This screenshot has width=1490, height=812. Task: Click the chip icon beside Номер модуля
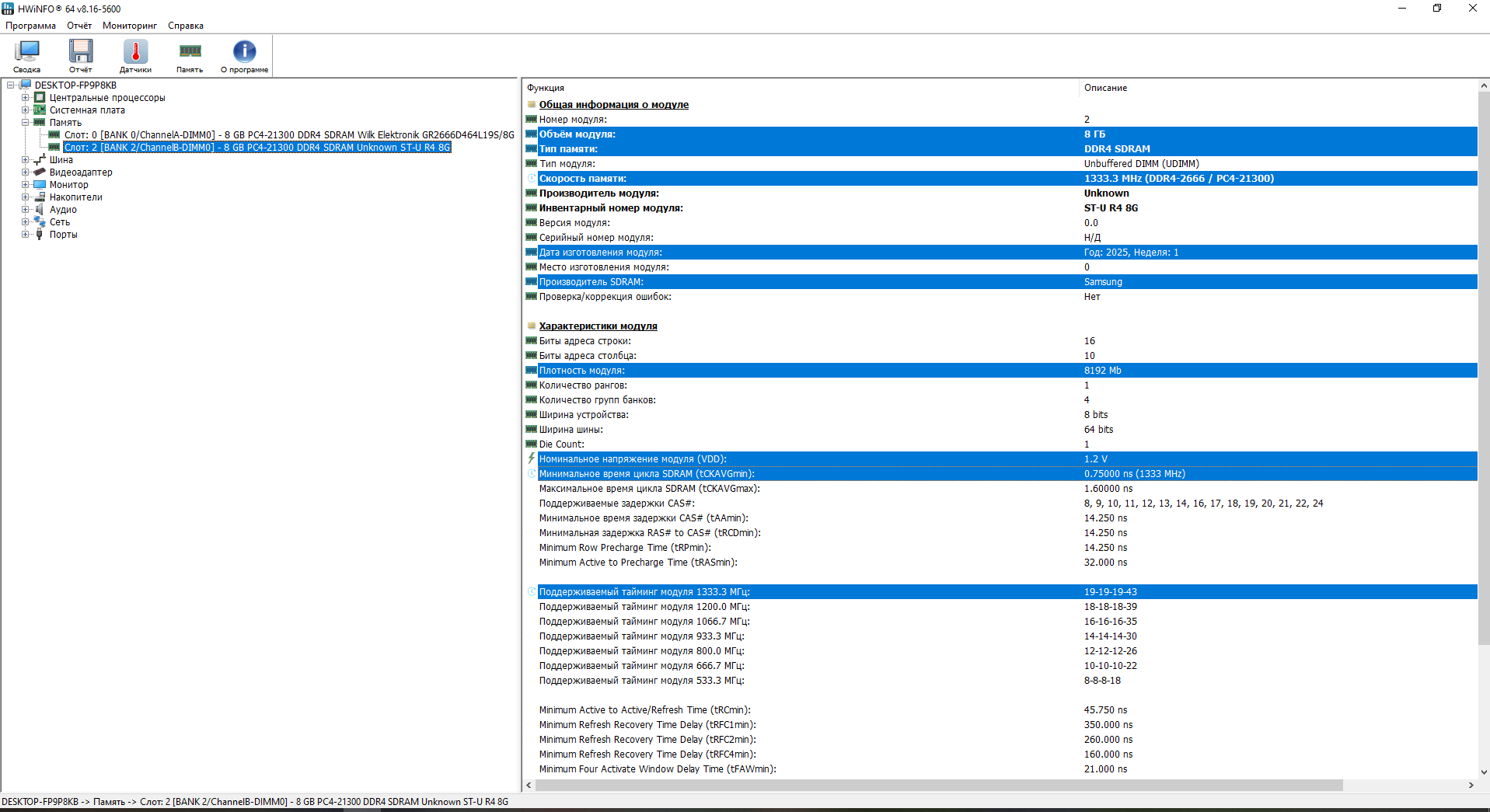532,119
